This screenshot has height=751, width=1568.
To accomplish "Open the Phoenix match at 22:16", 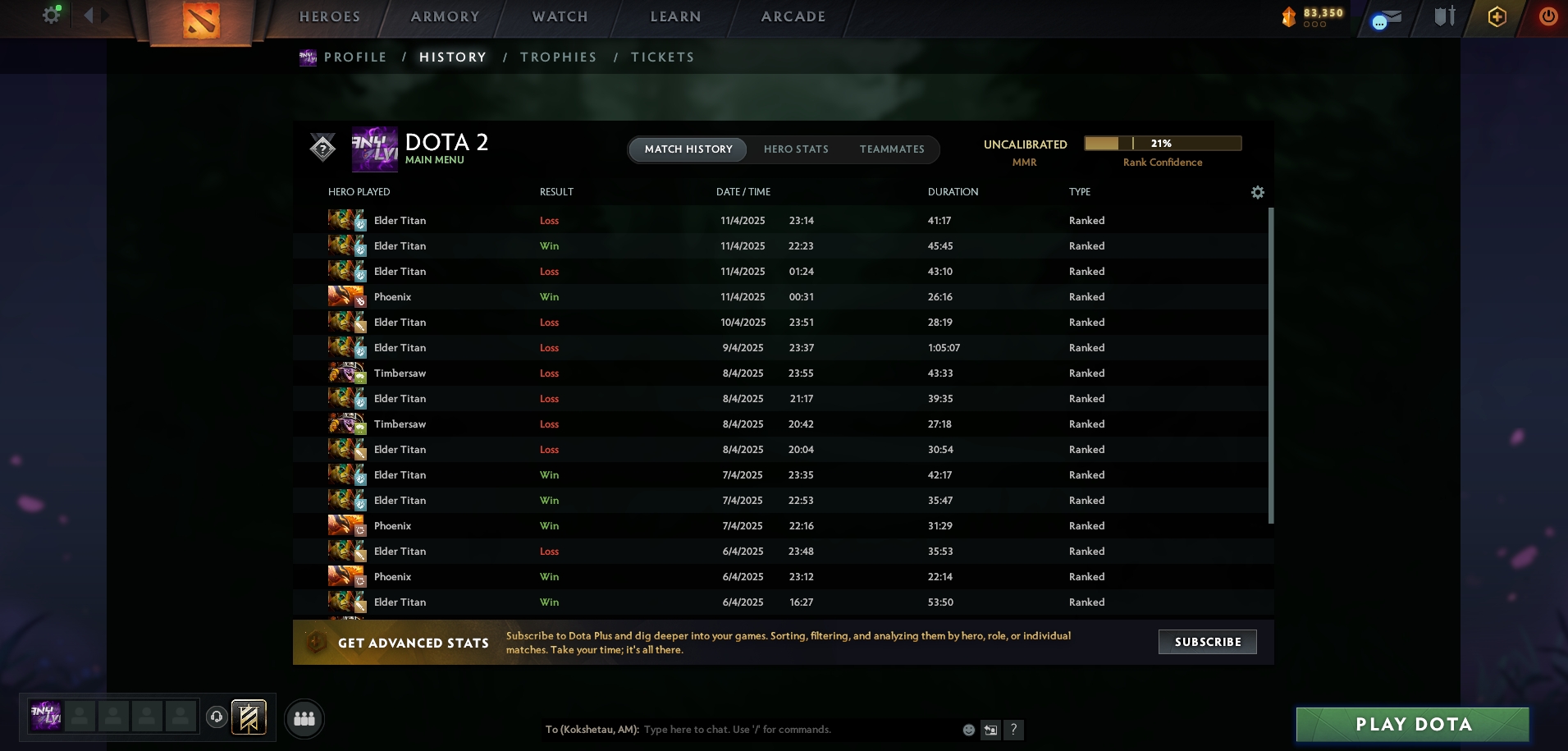I will [781, 525].
